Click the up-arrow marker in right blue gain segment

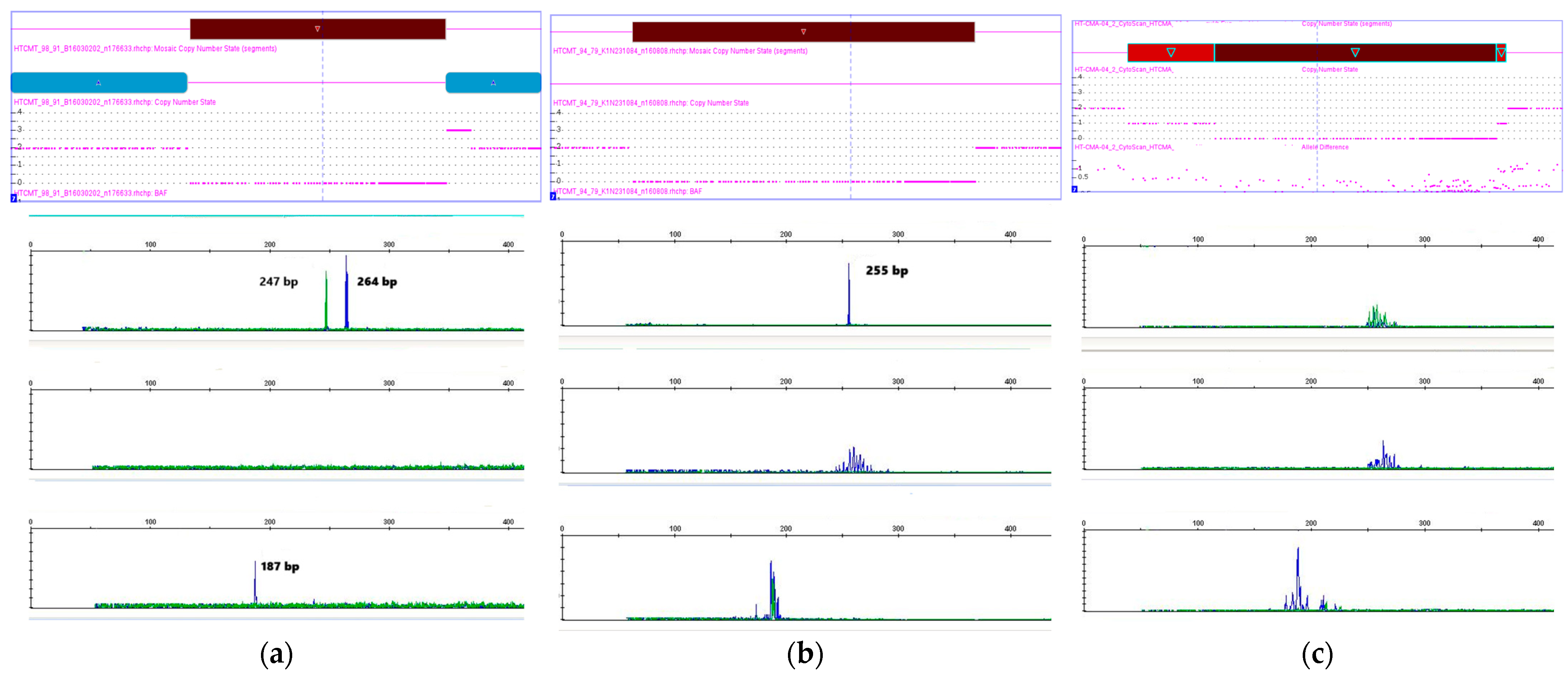pyautogui.click(x=493, y=82)
